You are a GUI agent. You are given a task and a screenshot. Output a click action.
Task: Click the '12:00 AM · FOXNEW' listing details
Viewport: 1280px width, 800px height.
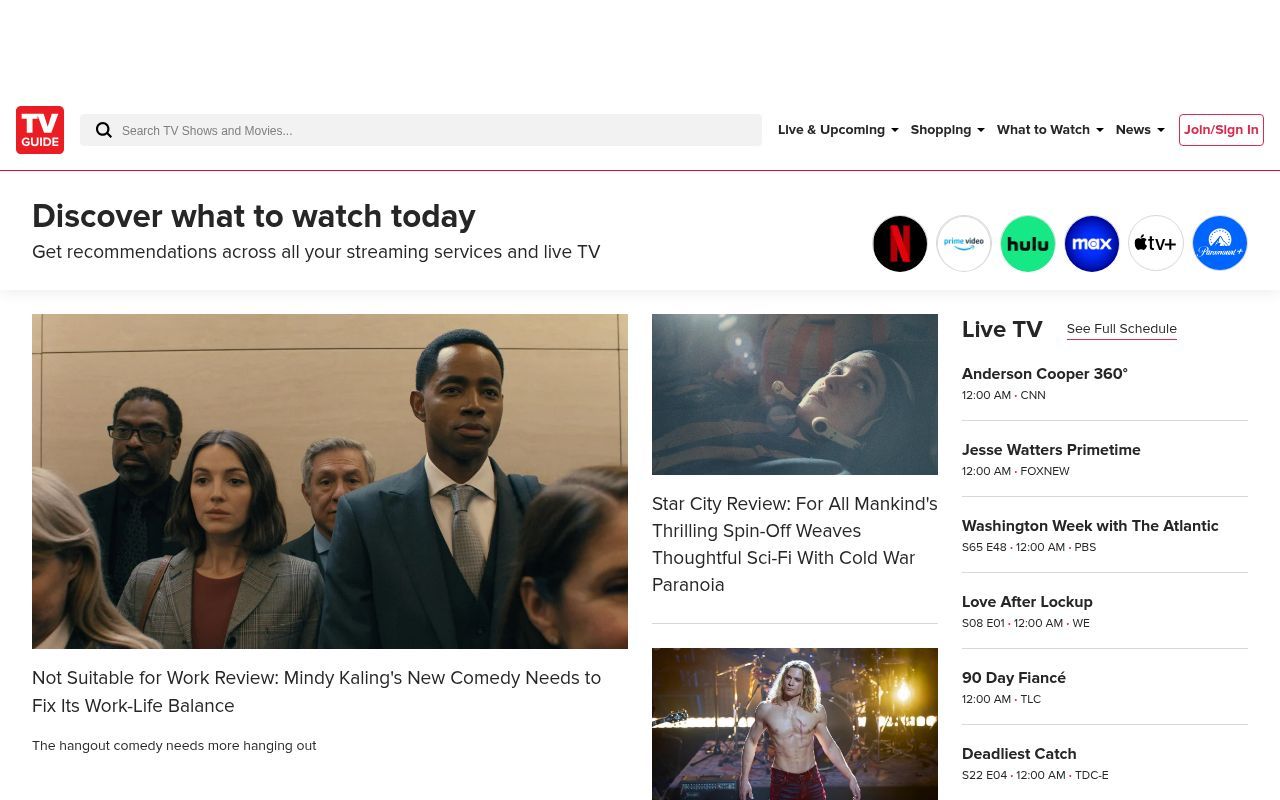click(x=1016, y=472)
